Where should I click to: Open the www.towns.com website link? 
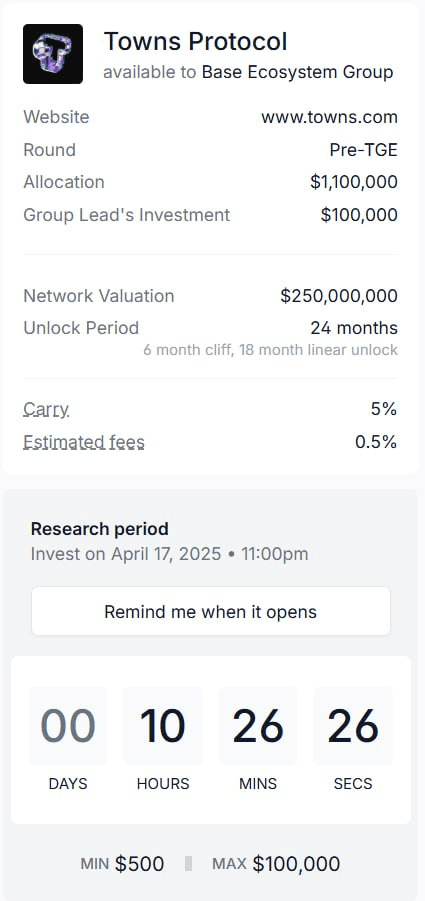[329, 117]
